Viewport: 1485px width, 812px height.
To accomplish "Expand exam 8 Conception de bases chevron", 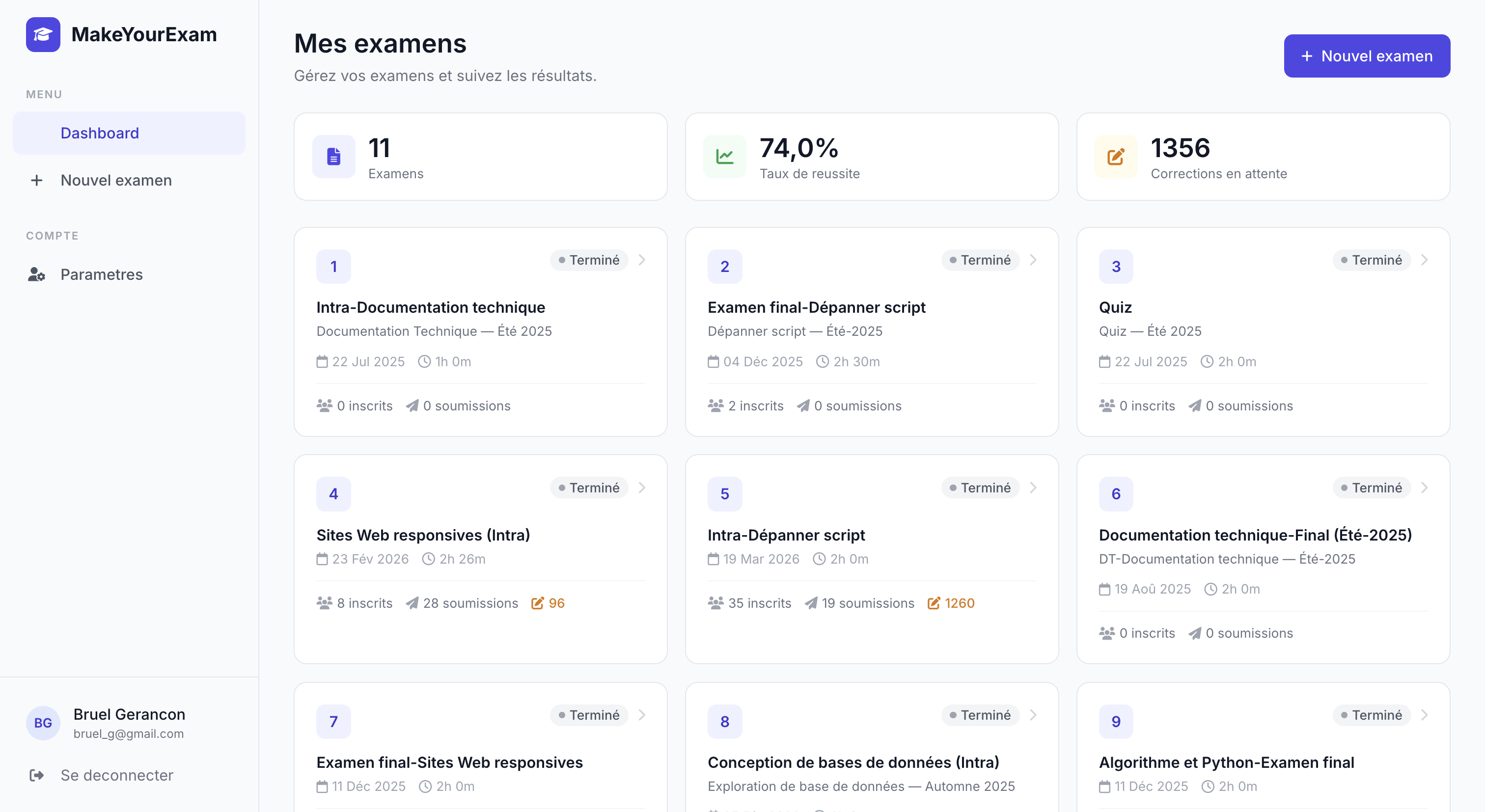I will (x=1033, y=715).
